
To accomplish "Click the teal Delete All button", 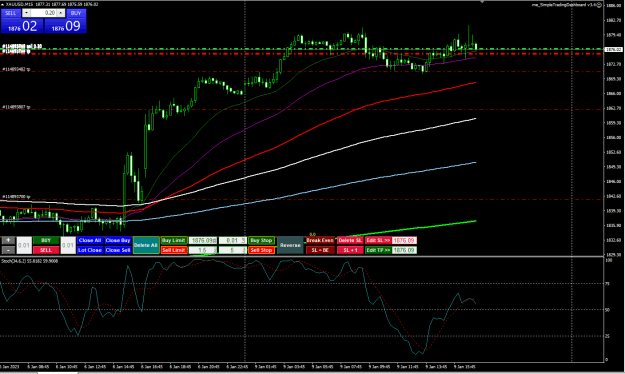I will pyautogui.click(x=146, y=245).
